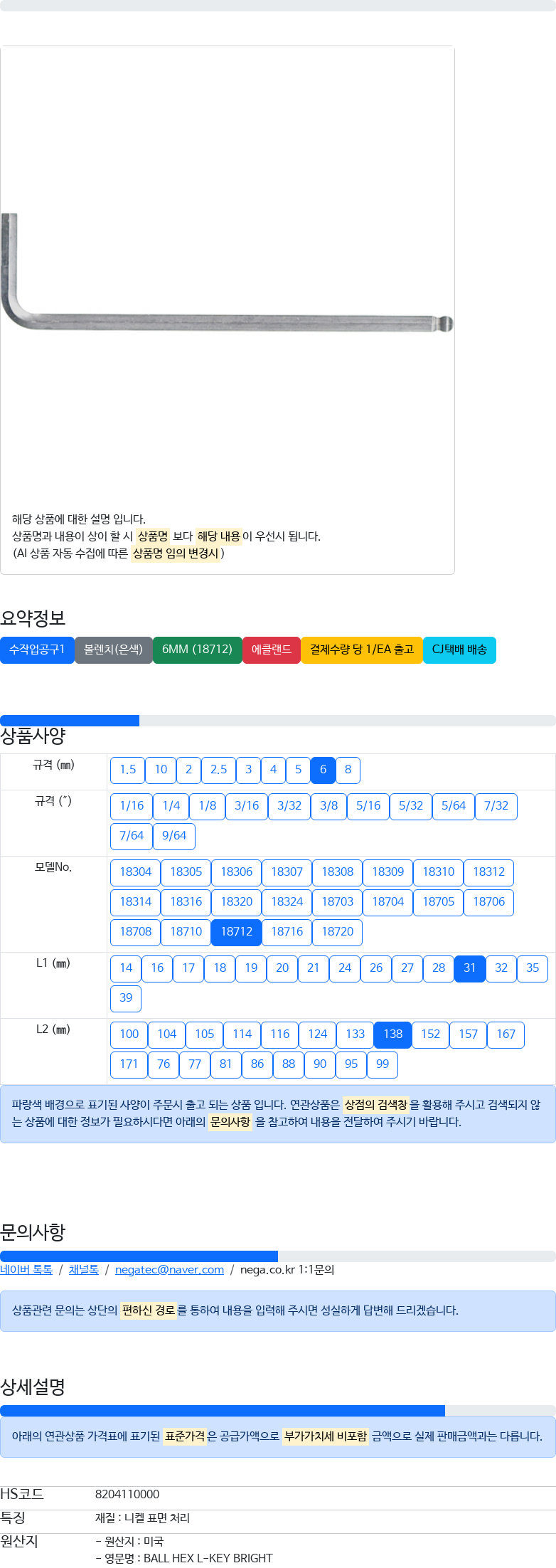
Task: Click the 상품사양 progress bar
Action: [x=278, y=721]
